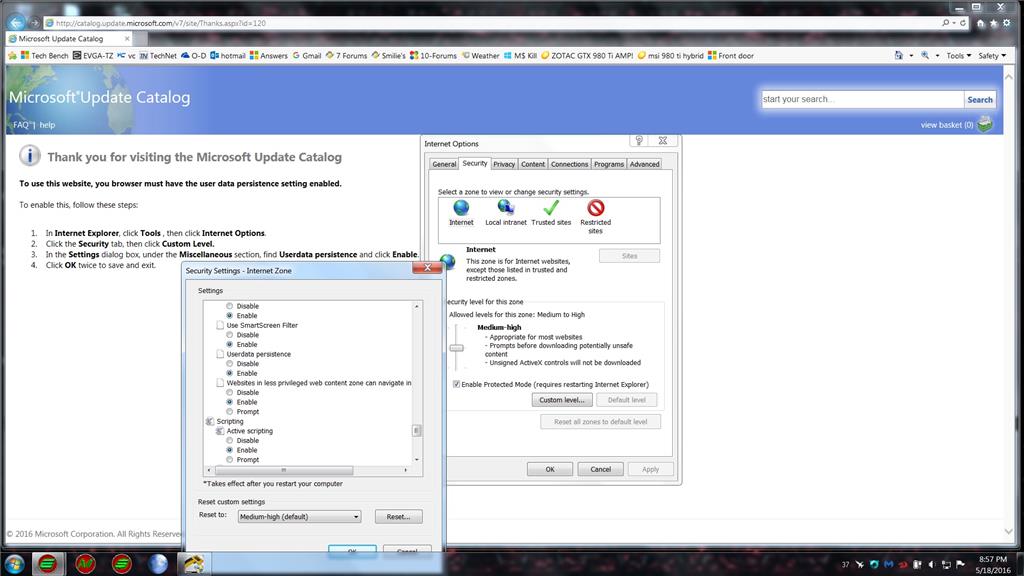Select the Microsoft Update Catalog browser tab
1024x576 pixels.
click(x=68, y=39)
